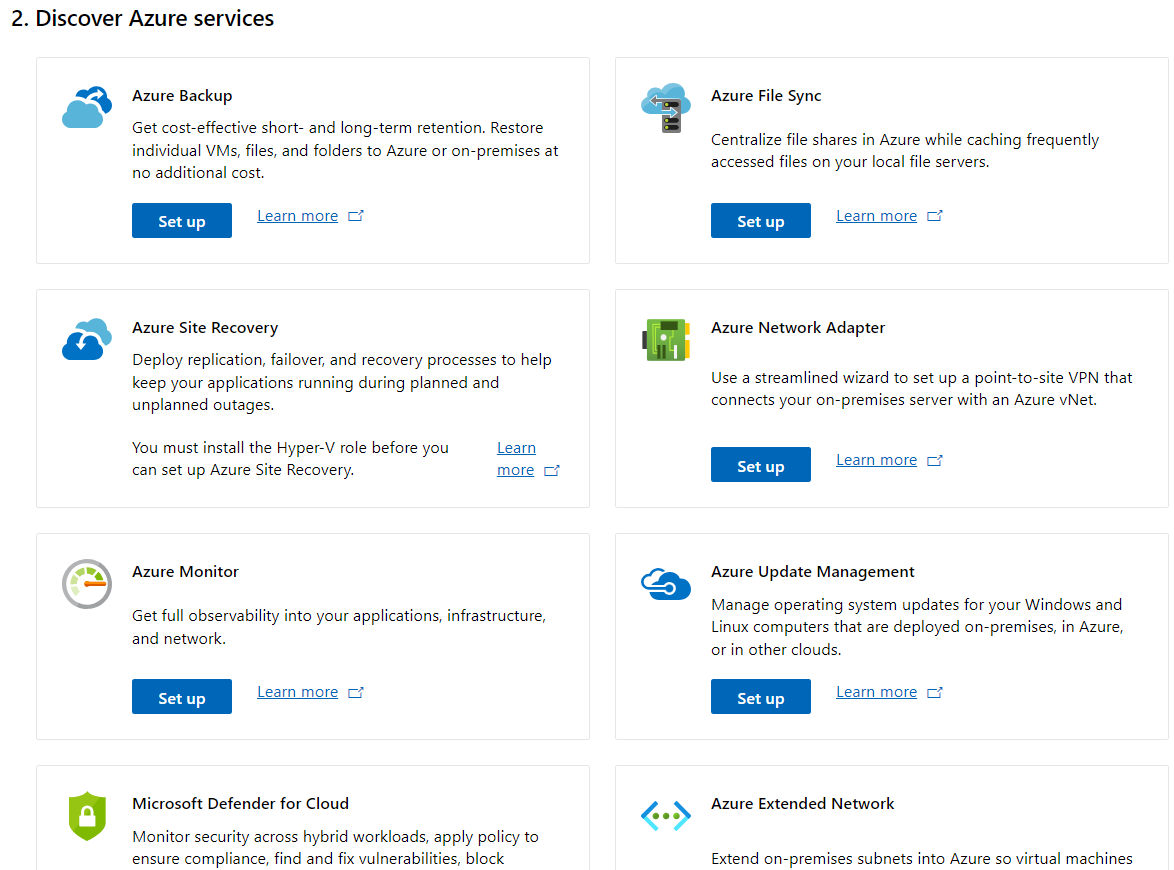The width and height of the screenshot is (1174, 870).
Task: Click the 'Deploy replication, failover, and recovery' description
Action: (341, 382)
